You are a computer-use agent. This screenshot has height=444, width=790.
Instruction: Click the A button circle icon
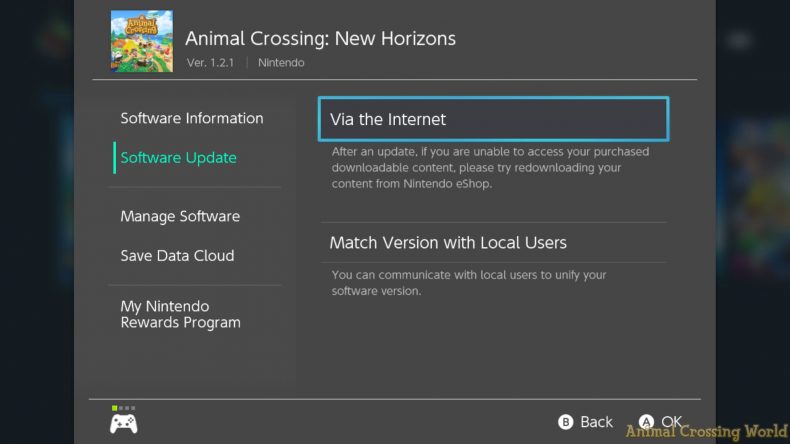pyautogui.click(x=646, y=421)
